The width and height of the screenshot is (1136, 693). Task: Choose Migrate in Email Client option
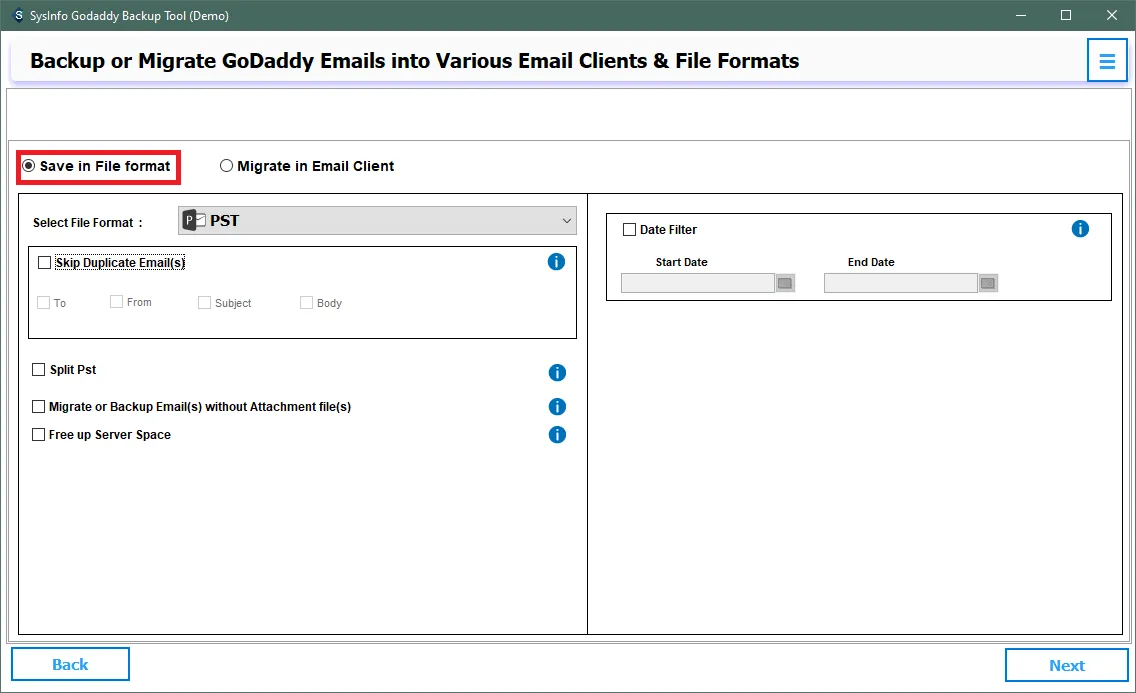227,166
